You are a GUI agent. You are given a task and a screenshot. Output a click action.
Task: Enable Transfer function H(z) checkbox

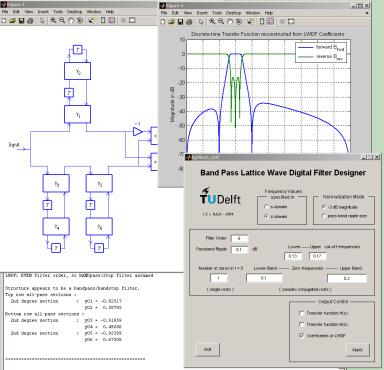pyautogui.click(x=302, y=324)
